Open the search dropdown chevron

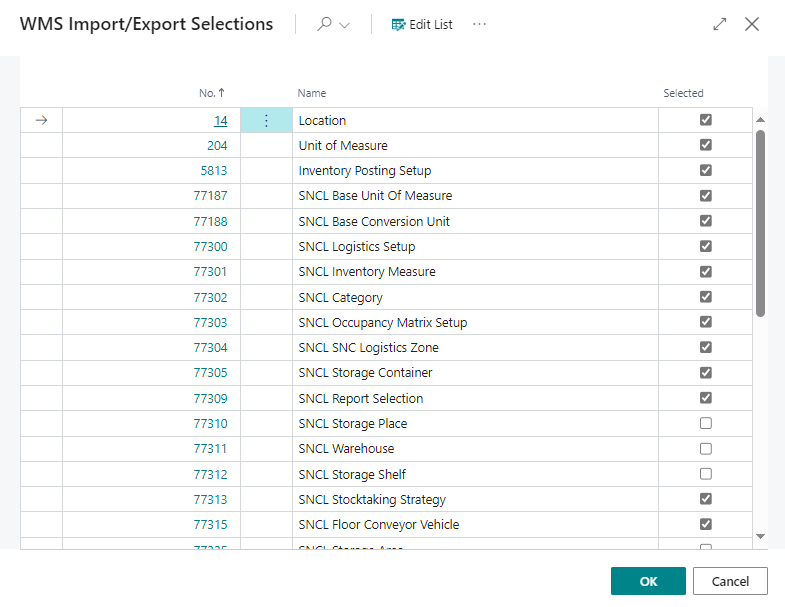345,25
